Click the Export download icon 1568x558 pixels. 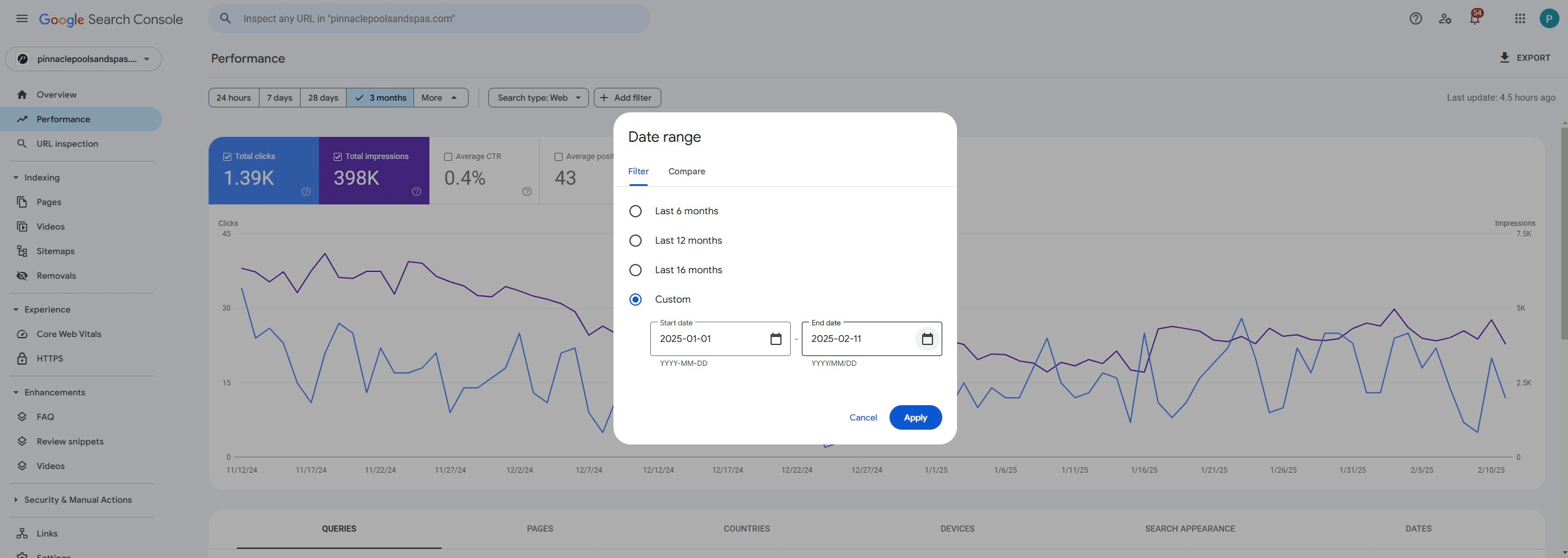point(1504,58)
